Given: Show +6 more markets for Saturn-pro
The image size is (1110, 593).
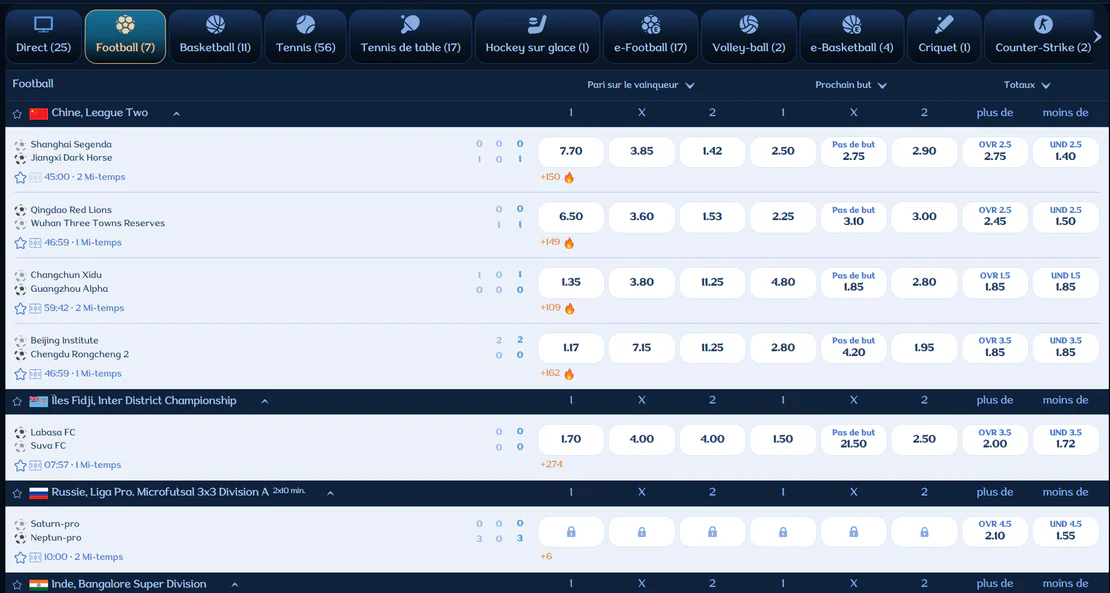Looking at the screenshot, I should pyautogui.click(x=546, y=557).
